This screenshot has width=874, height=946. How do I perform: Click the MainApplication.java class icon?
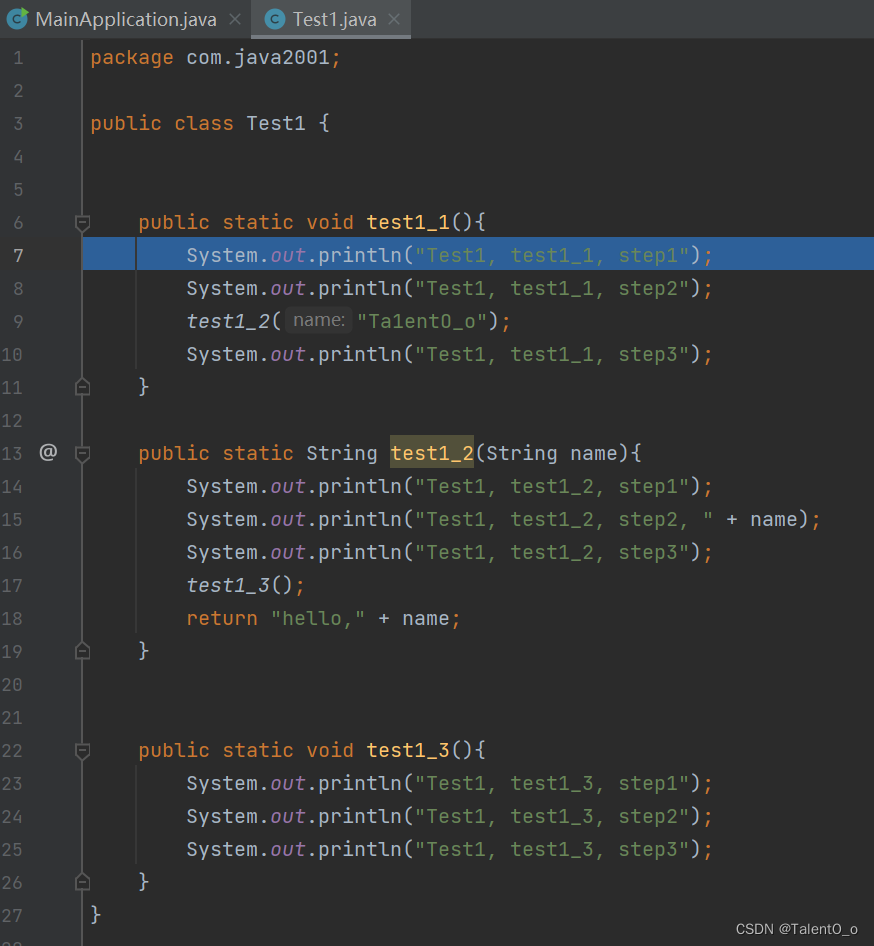click(x=17, y=19)
